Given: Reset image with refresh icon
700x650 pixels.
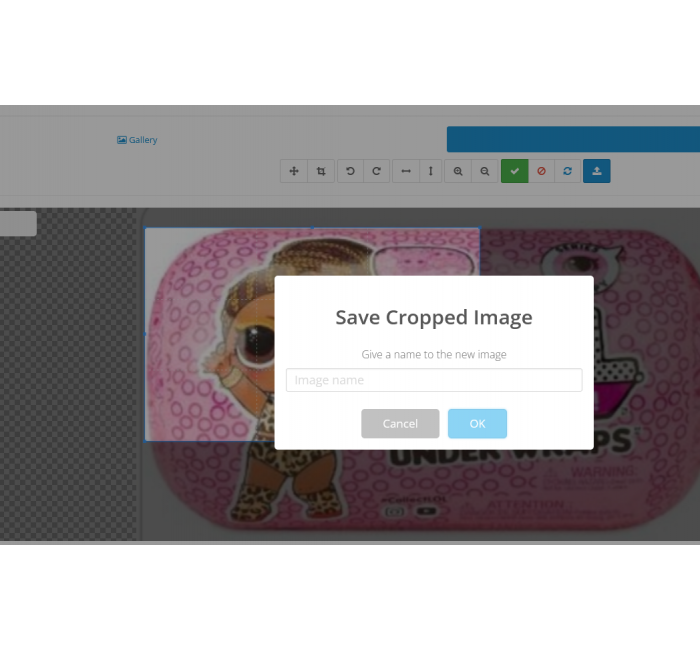Looking at the screenshot, I should (x=567, y=171).
